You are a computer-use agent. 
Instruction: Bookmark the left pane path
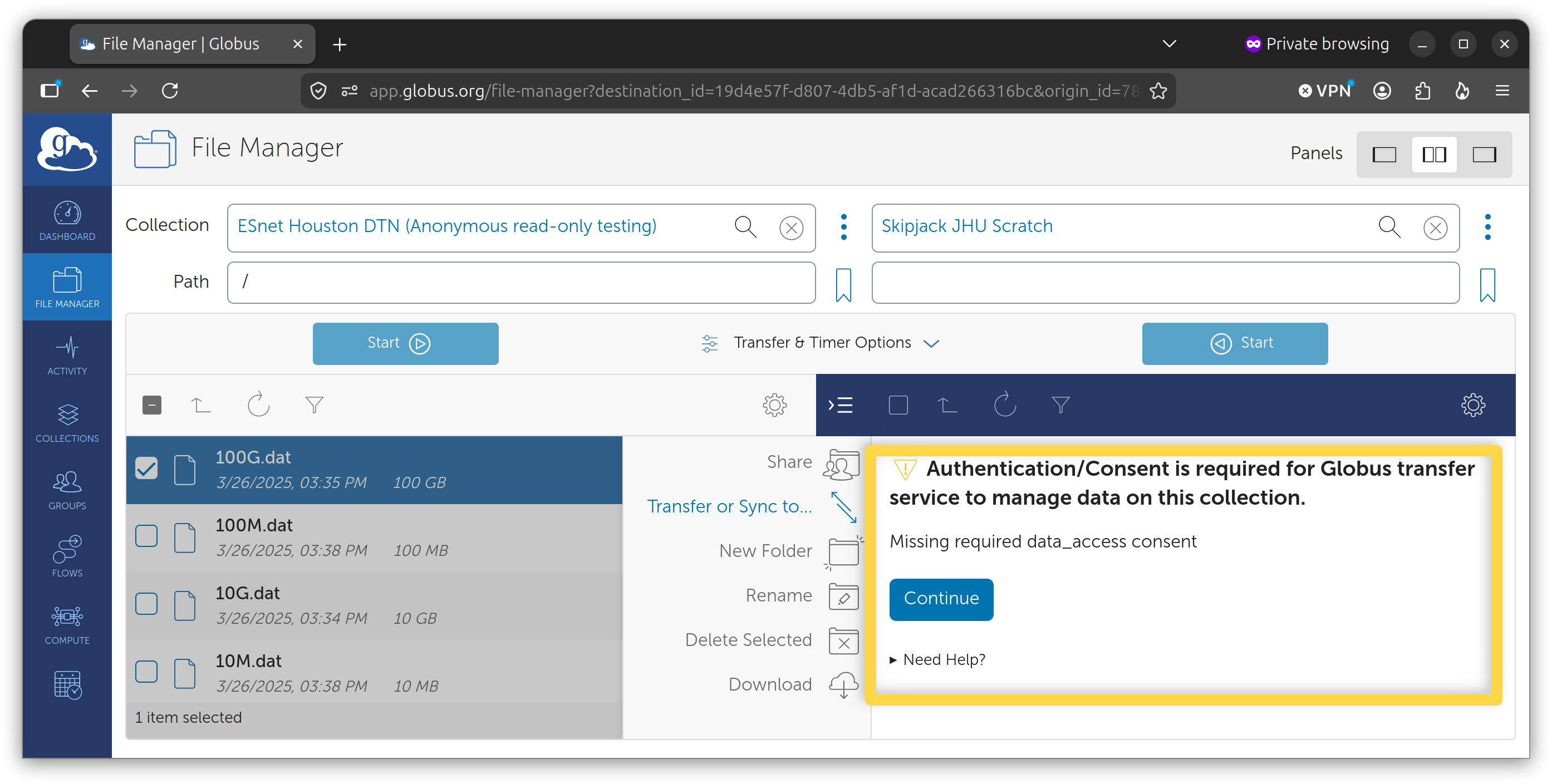point(843,284)
